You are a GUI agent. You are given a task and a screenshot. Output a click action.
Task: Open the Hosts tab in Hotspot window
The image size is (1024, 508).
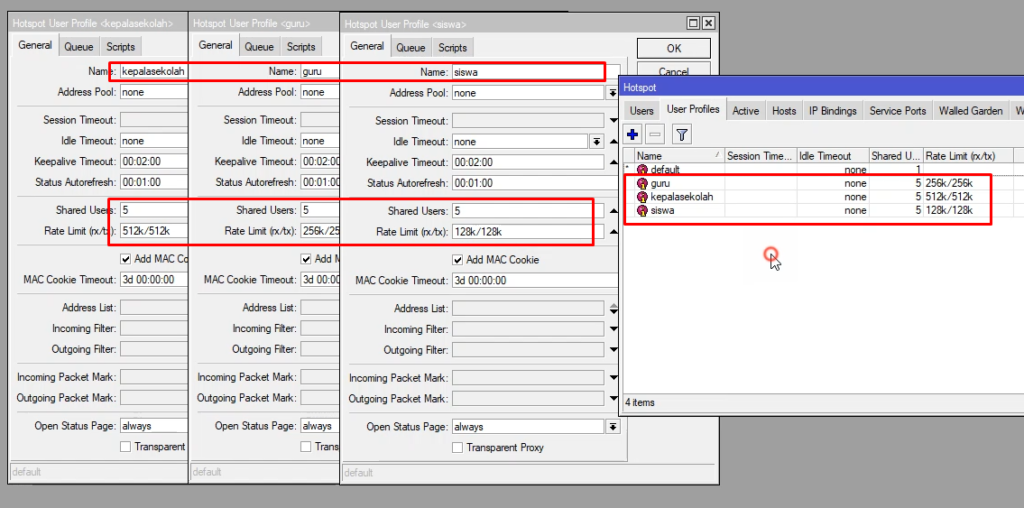coord(784,111)
